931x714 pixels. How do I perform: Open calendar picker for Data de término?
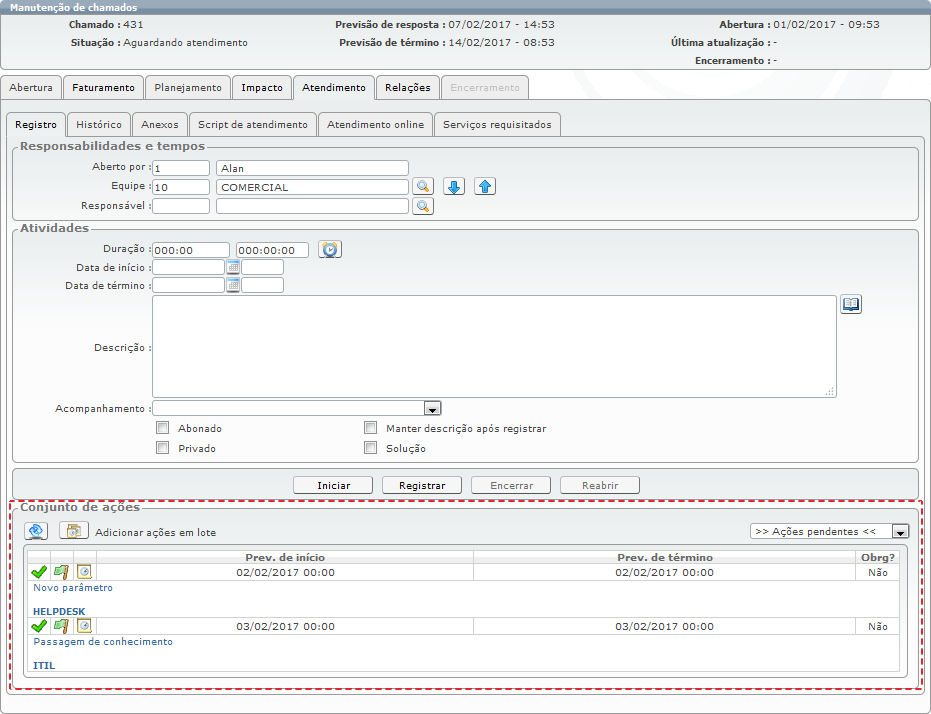[233, 285]
